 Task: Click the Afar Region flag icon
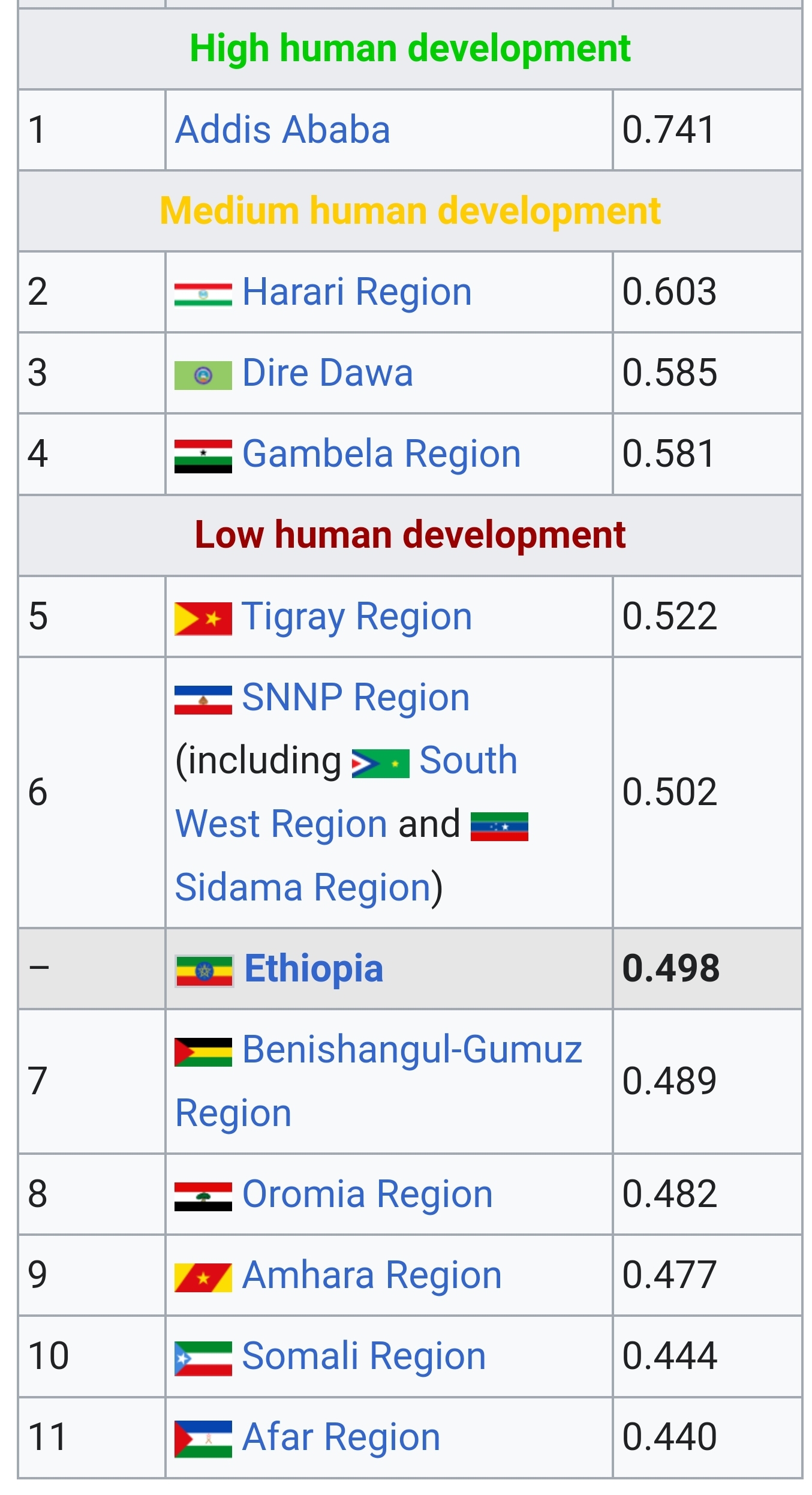203,1439
